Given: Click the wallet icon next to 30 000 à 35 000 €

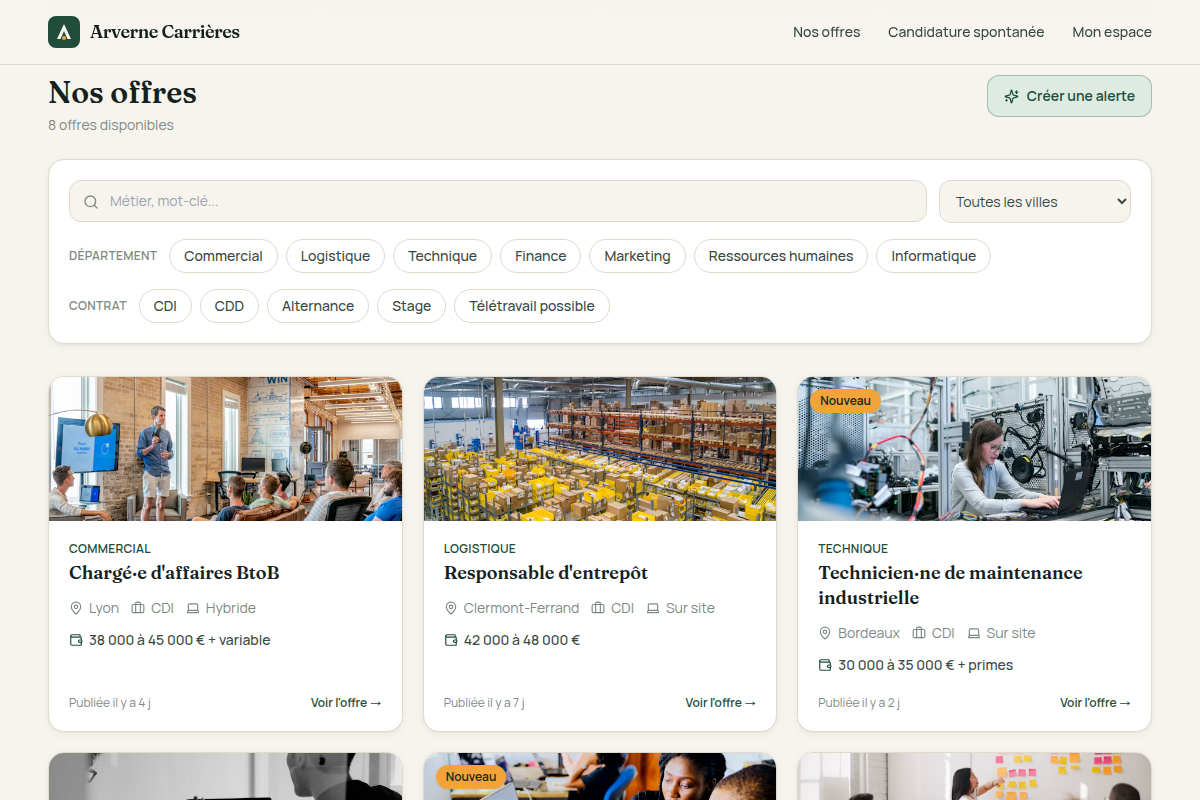Looking at the screenshot, I should pos(825,665).
